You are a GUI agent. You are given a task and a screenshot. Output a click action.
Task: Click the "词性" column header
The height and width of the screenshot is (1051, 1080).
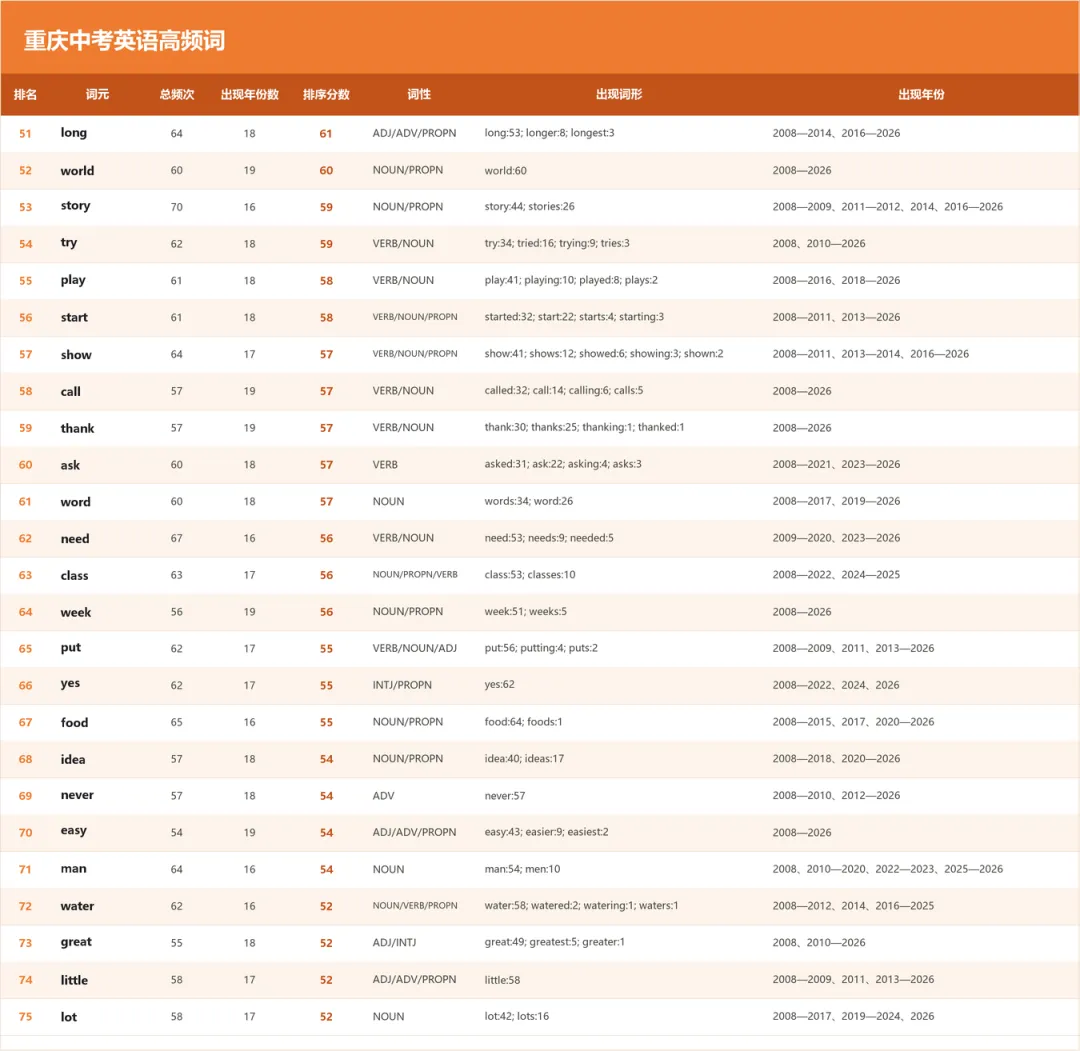(x=419, y=94)
